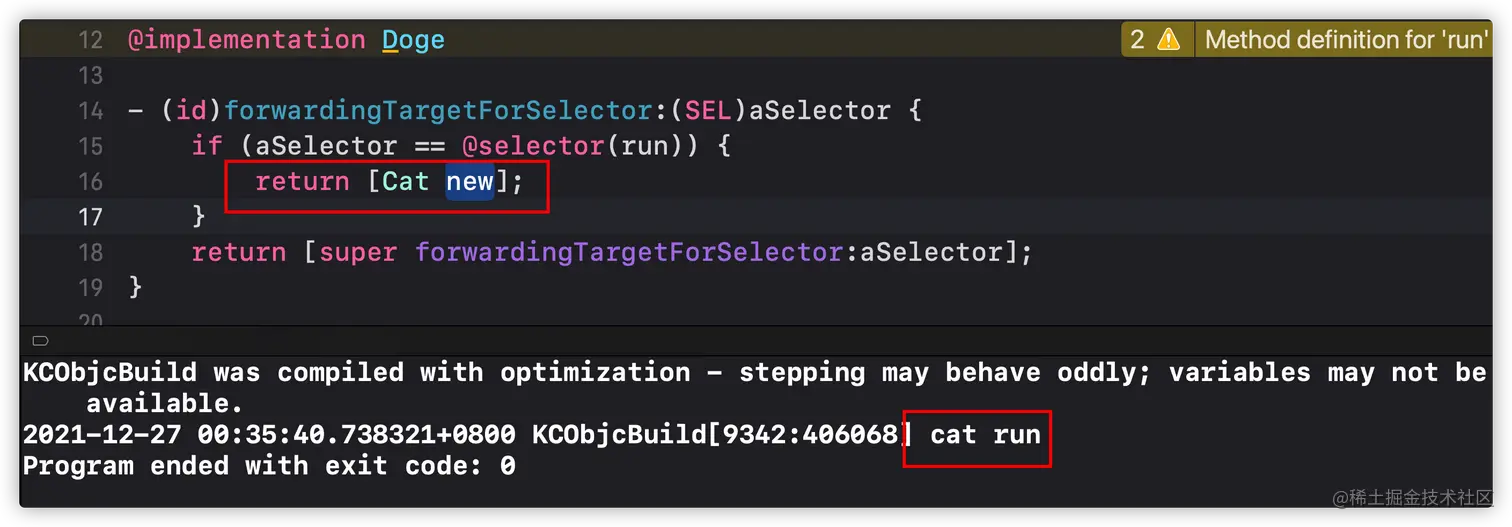1512x527 pixels.
Task: Toggle breakpoint at line number 18
Action: tap(90, 252)
